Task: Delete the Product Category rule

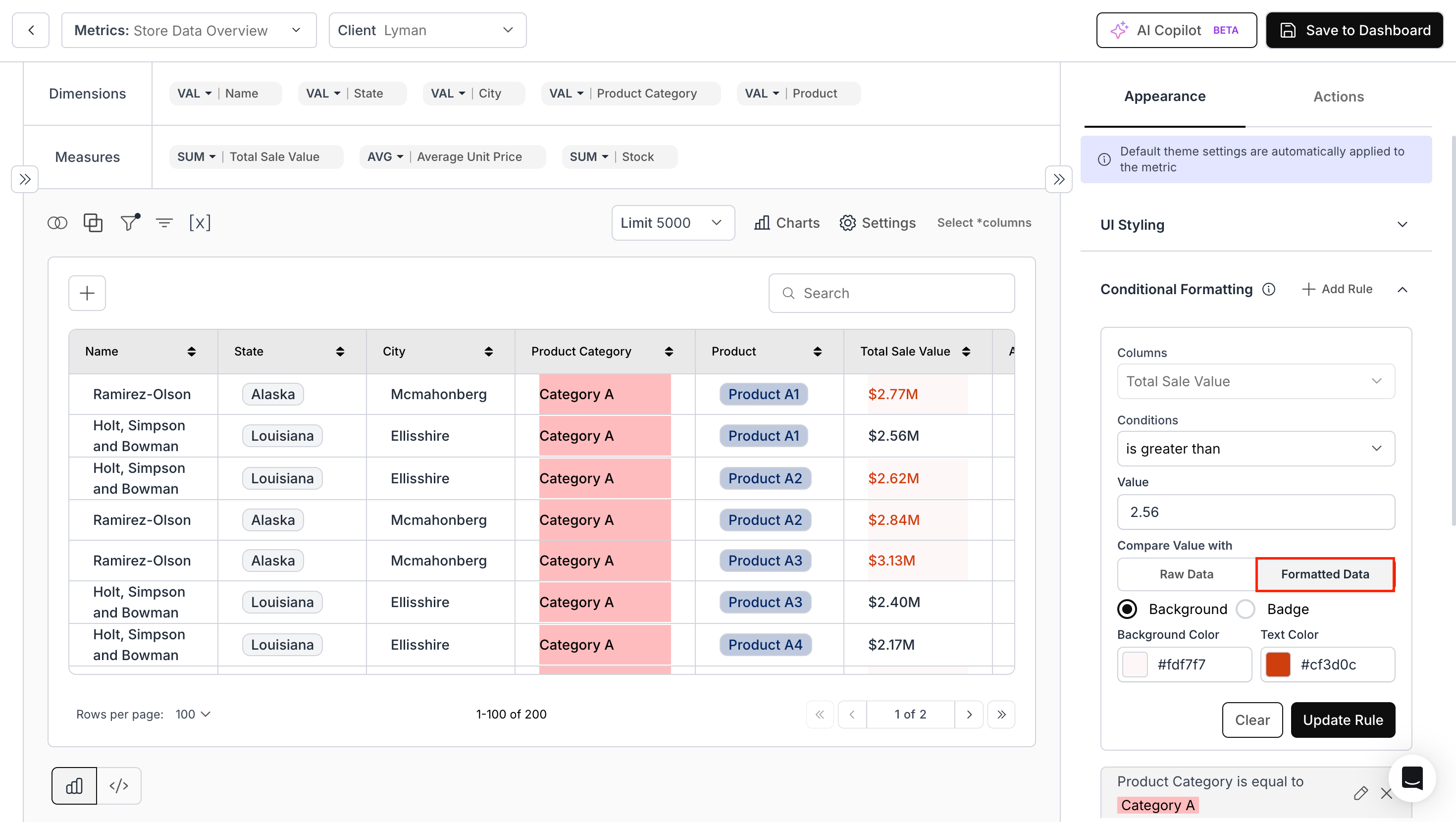Action: point(1387,793)
